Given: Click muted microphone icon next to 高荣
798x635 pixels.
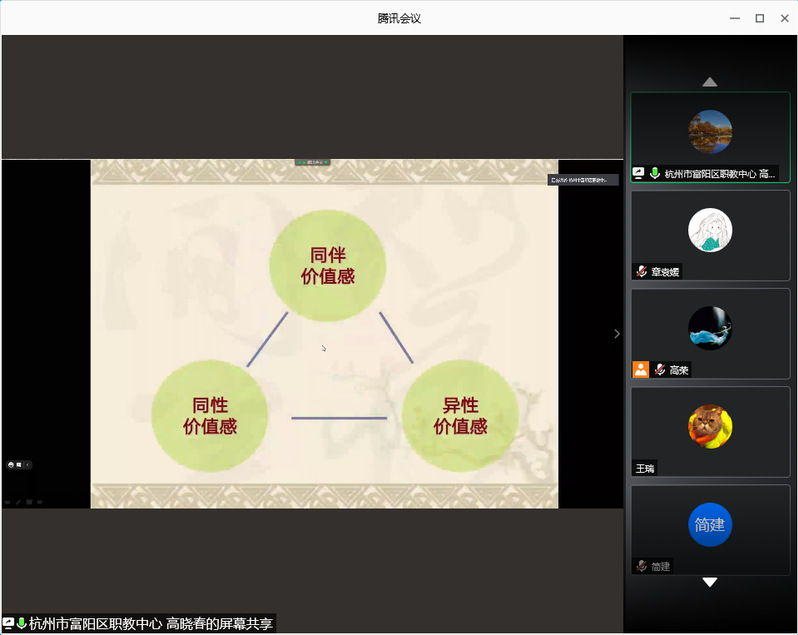Looking at the screenshot, I should (660, 370).
